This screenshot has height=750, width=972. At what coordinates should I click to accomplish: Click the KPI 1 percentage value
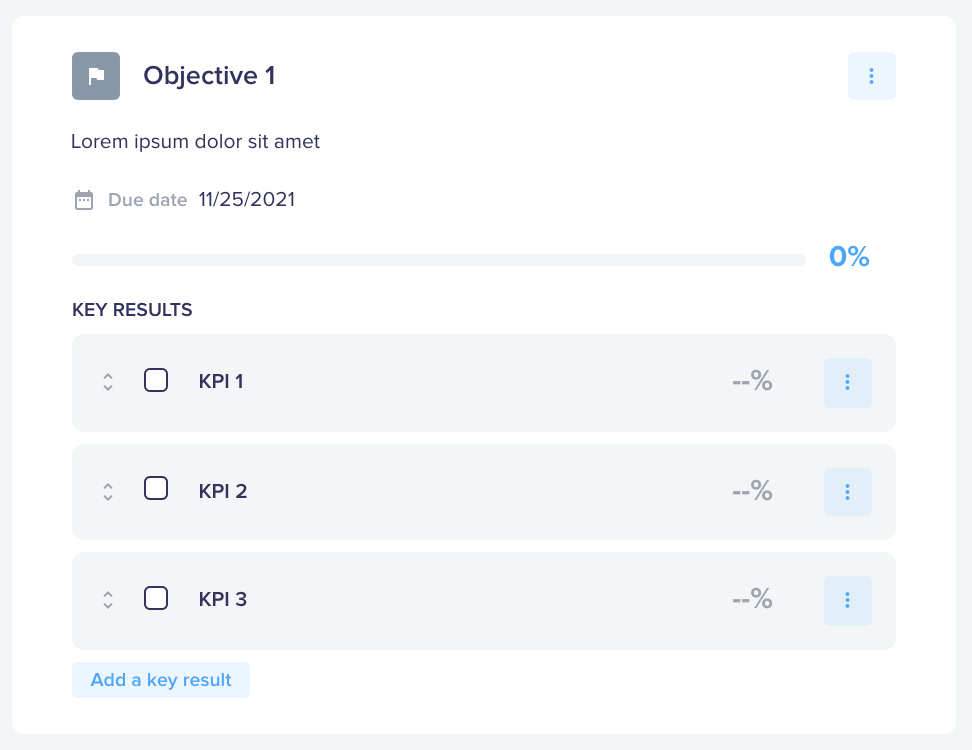click(x=752, y=381)
